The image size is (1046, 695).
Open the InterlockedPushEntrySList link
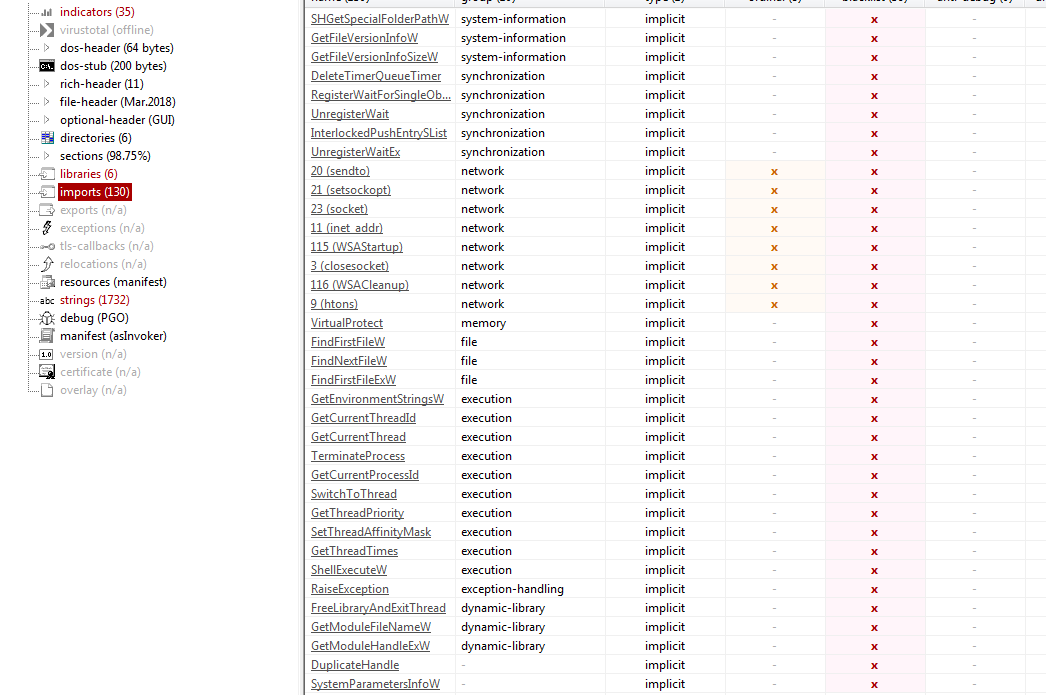[x=378, y=133]
